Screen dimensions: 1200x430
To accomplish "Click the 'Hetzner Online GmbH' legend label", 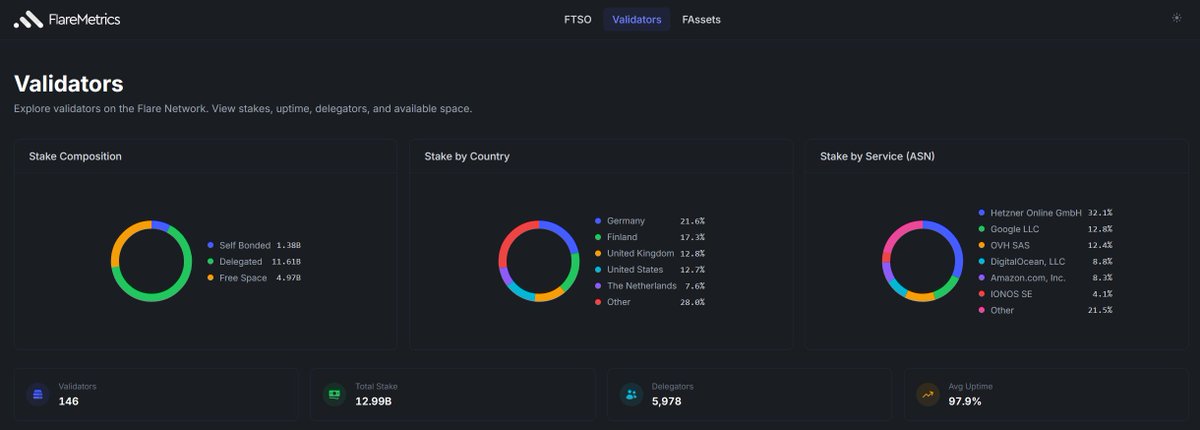I will click(x=1037, y=213).
